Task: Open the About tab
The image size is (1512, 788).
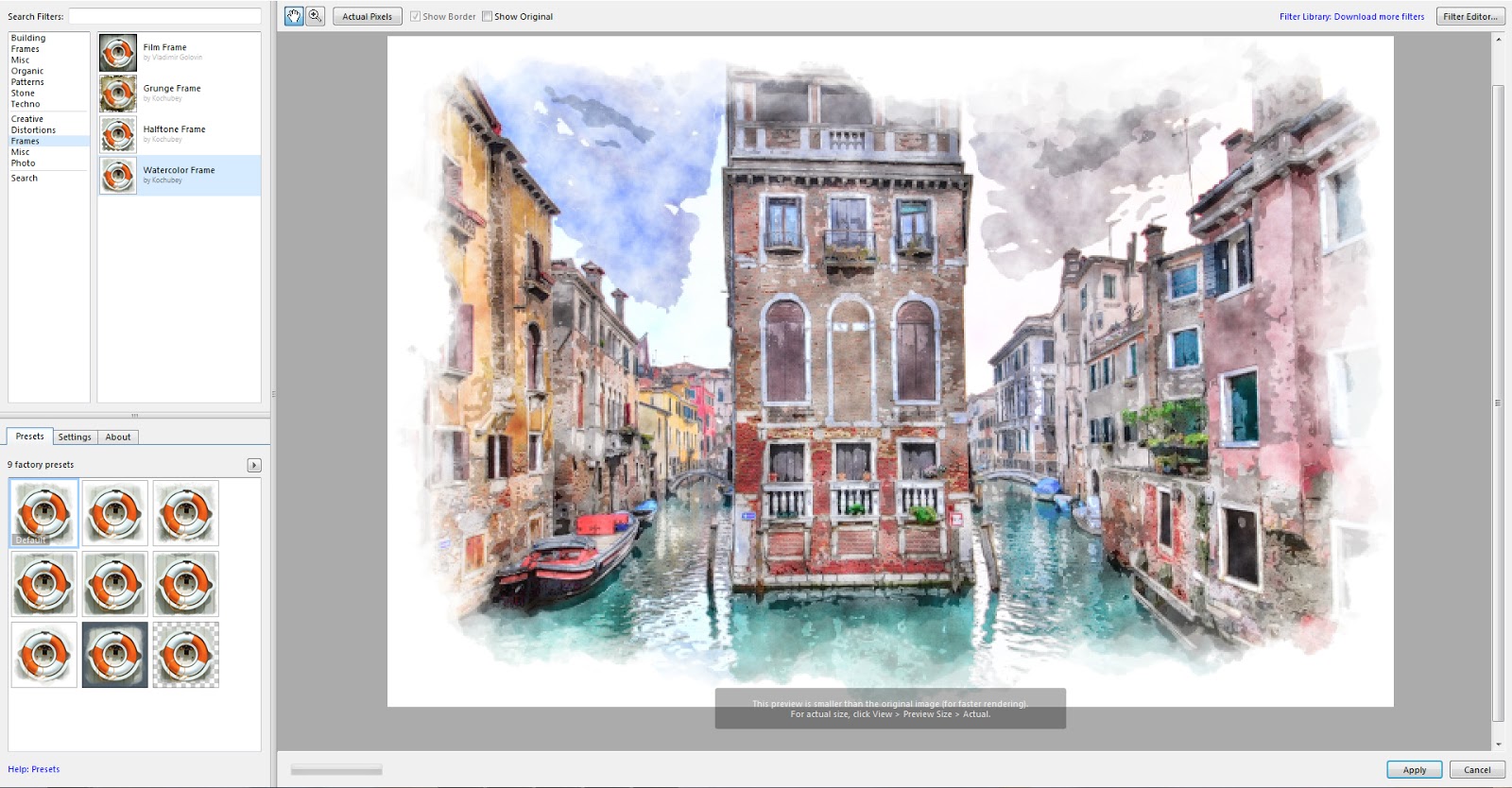Action: pos(118,437)
